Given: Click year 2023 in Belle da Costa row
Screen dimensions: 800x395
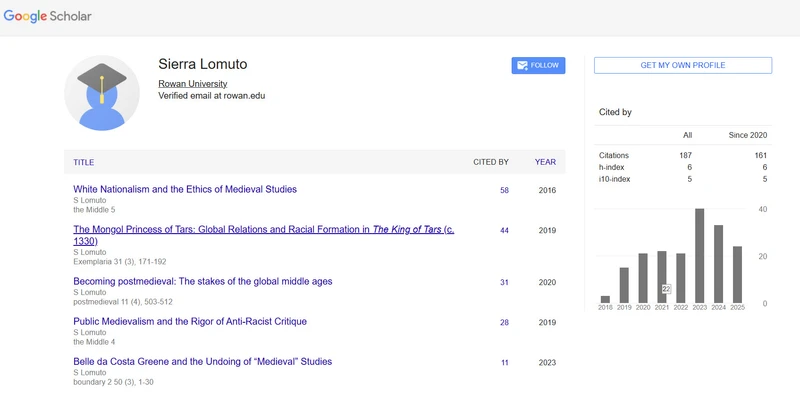Looking at the screenshot, I should (547, 363).
